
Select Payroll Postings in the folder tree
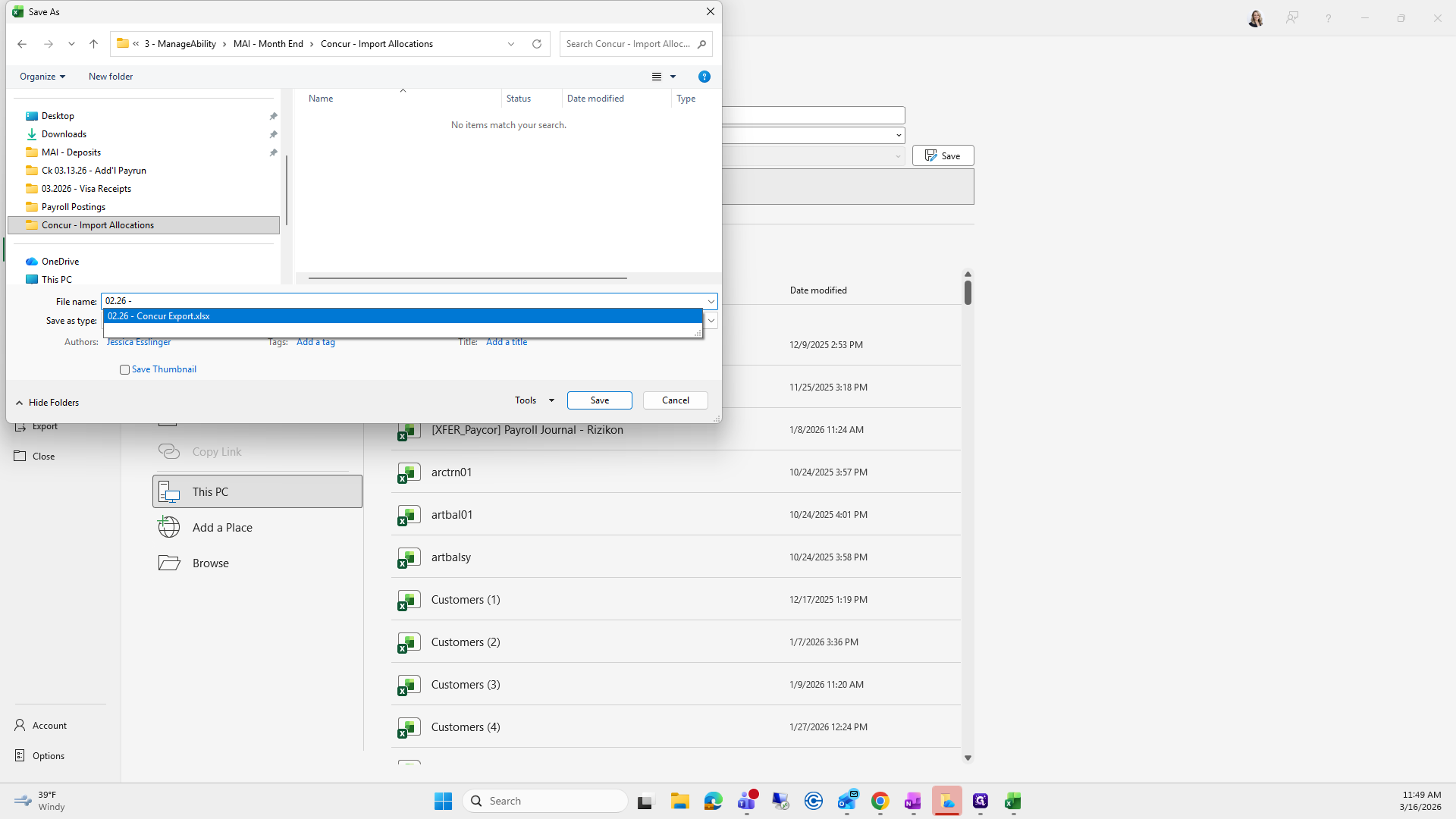[x=74, y=207]
